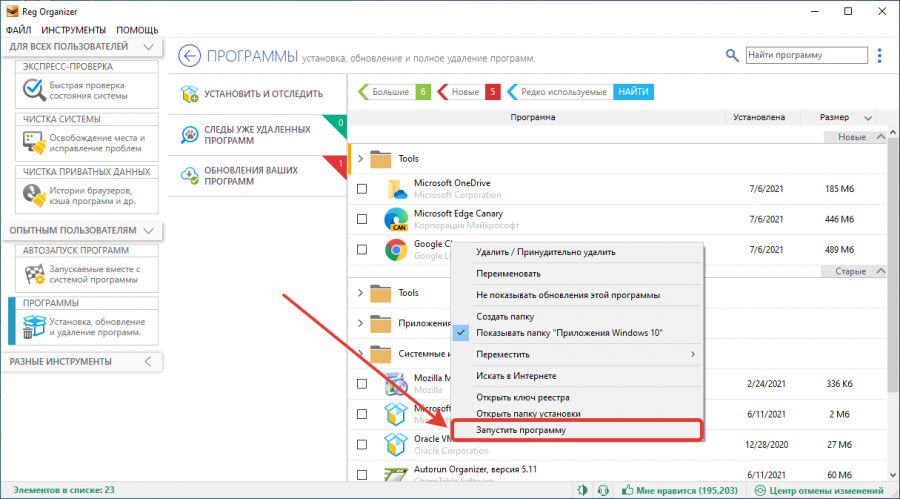900x499 pixels.
Task: Tick the Oracle VM row checkbox
Action: [x=362, y=444]
